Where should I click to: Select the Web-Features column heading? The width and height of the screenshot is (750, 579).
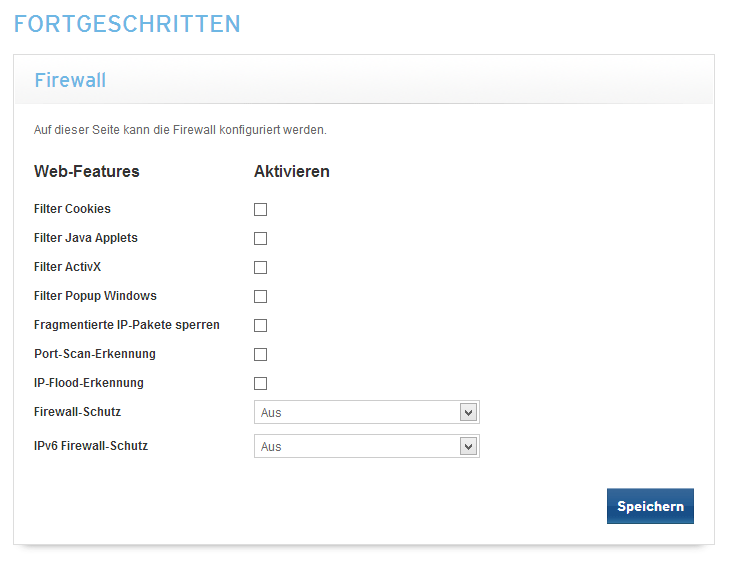pos(87,171)
